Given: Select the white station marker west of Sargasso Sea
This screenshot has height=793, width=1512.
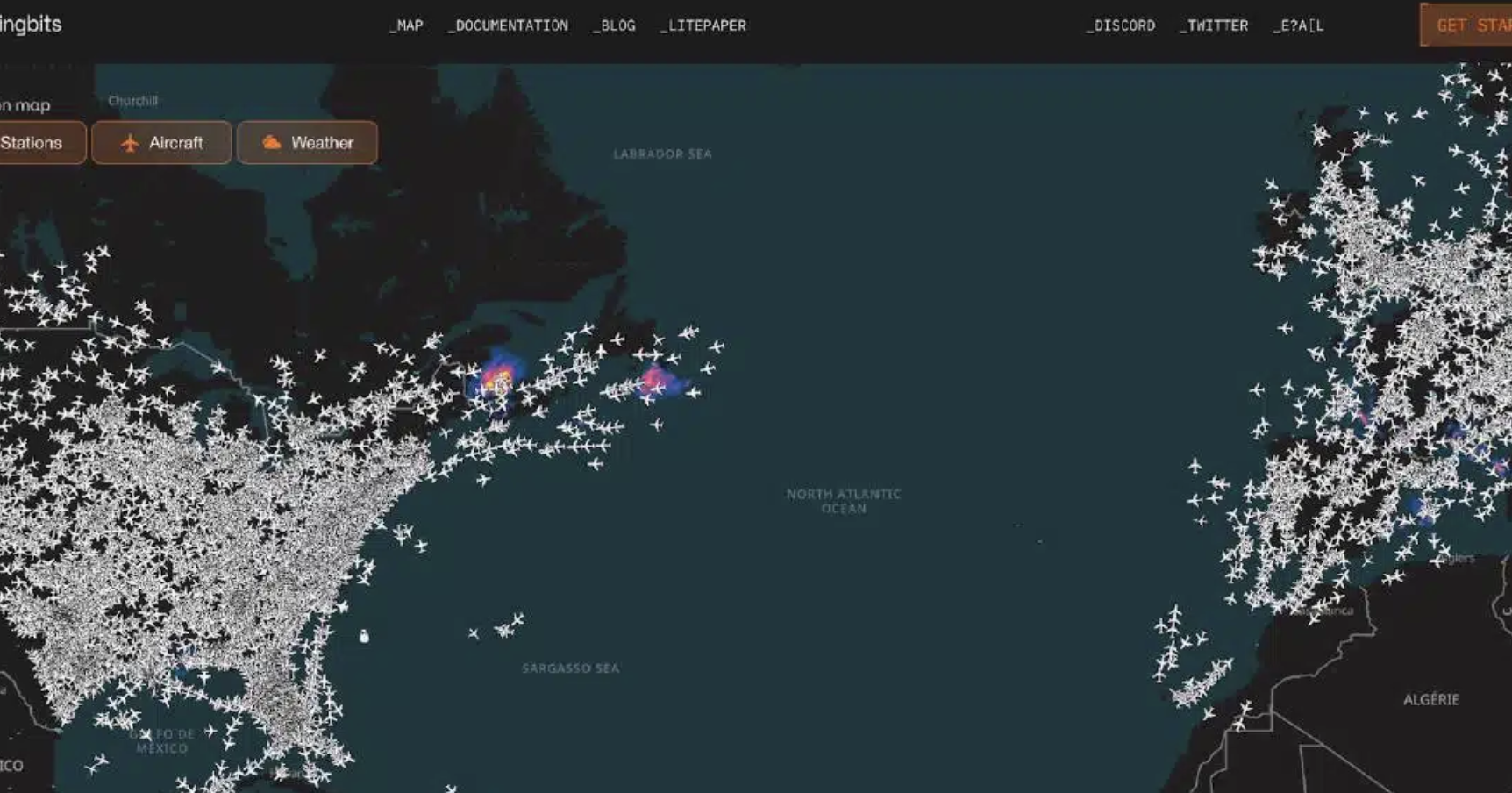Looking at the screenshot, I should point(364,636).
